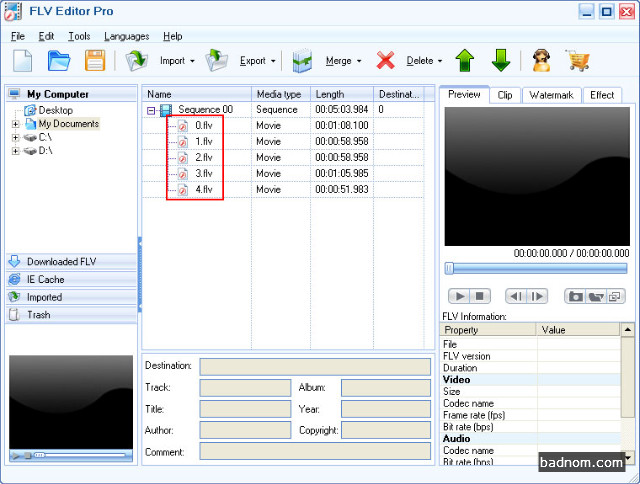Click the Author input field
This screenshot has width=640, height=484.
coord(245,430)
